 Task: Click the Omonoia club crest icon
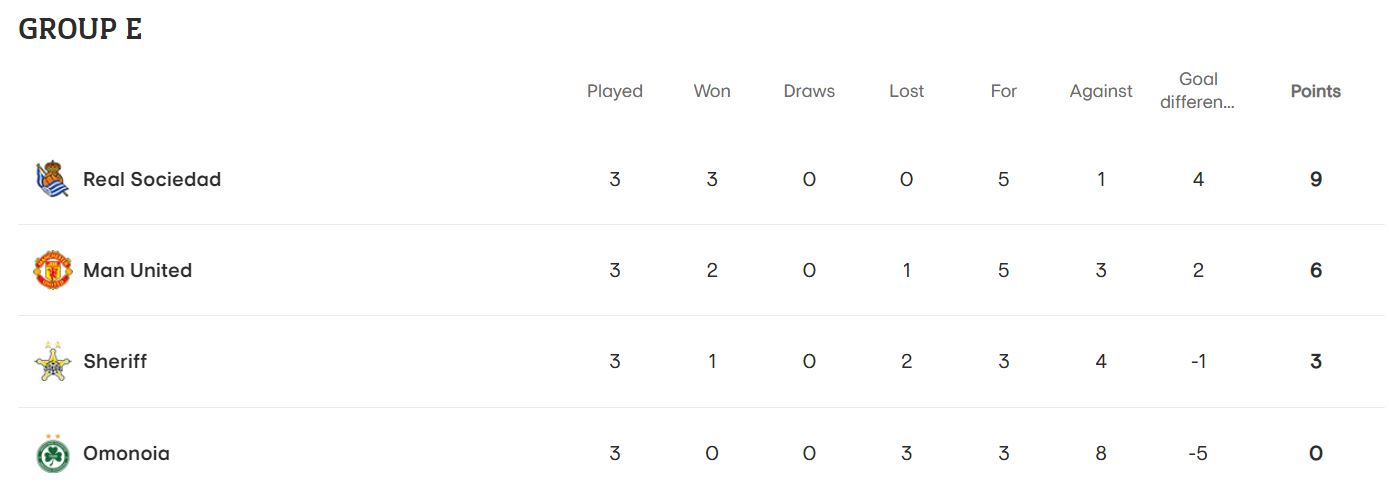(x=52, y=453)
